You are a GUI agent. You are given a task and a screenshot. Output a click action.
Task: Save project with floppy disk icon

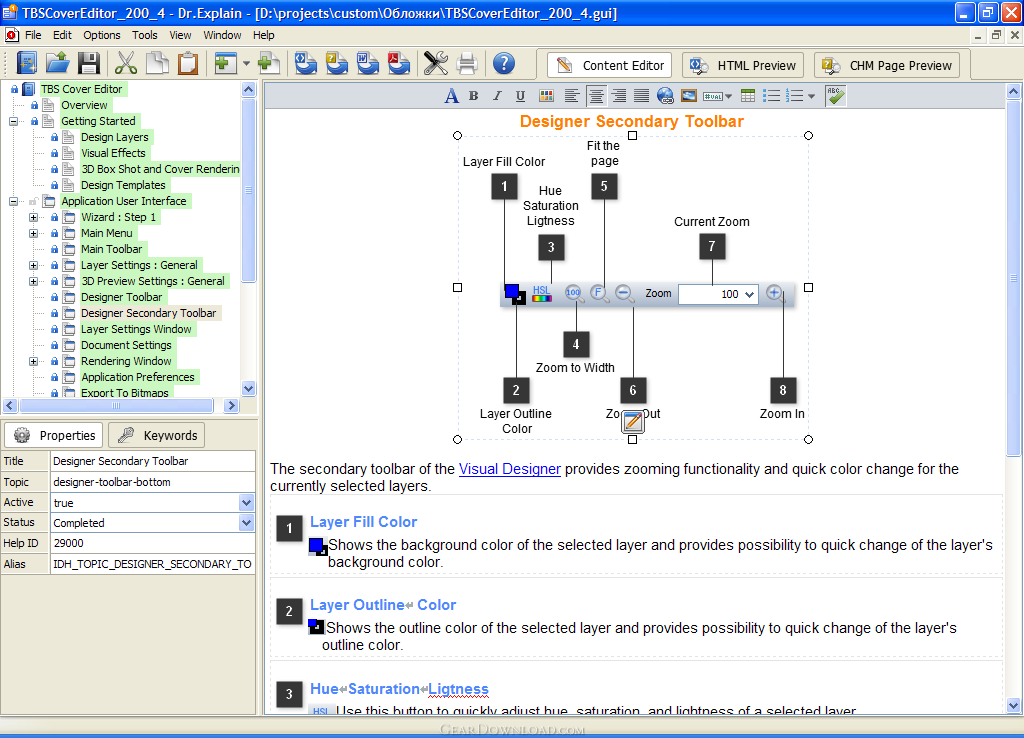point(89,63)
